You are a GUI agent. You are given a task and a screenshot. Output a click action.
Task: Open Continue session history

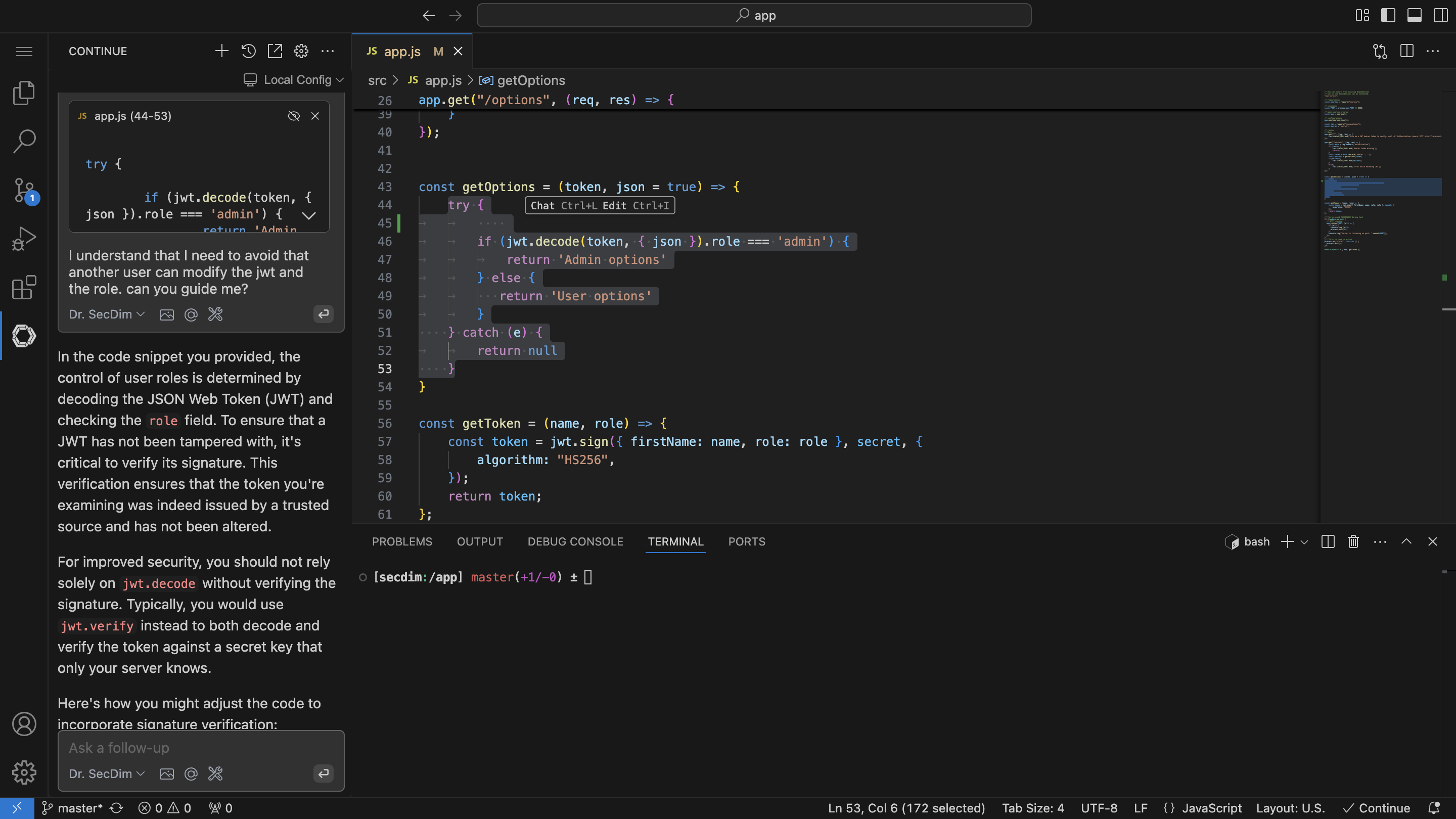[248, 52]
